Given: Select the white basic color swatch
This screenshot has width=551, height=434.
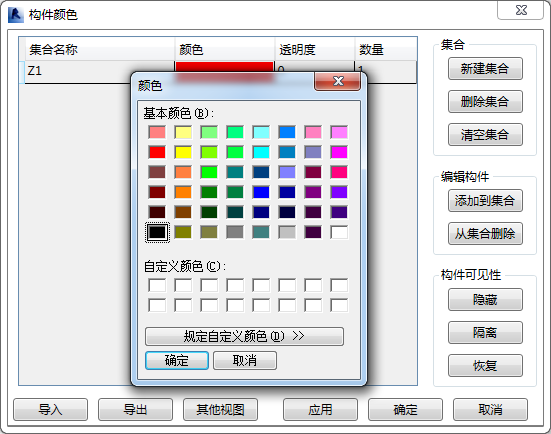Looking at the screenshot, I should point(339,232).
